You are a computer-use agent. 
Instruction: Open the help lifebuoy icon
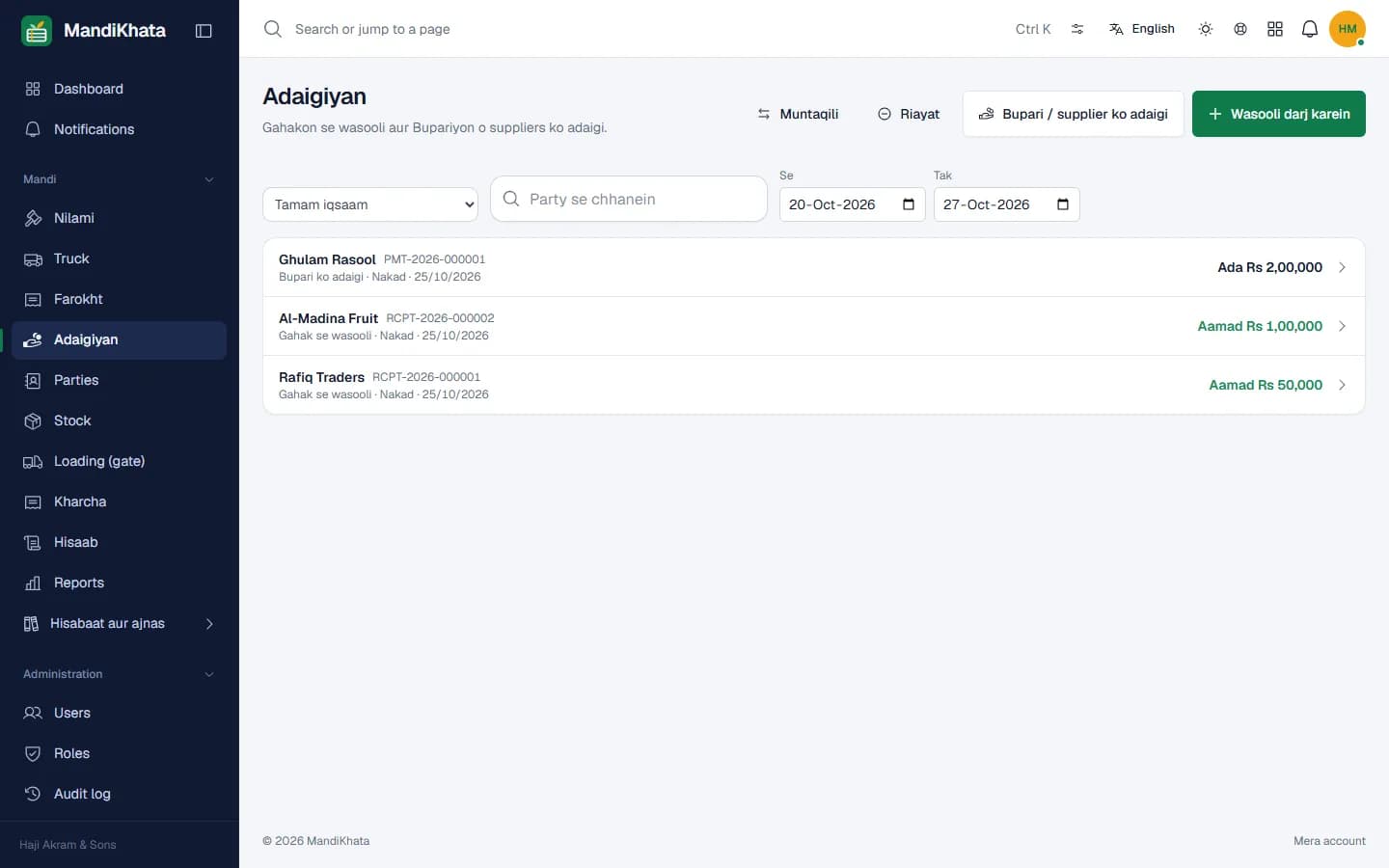coord(1240,29)
